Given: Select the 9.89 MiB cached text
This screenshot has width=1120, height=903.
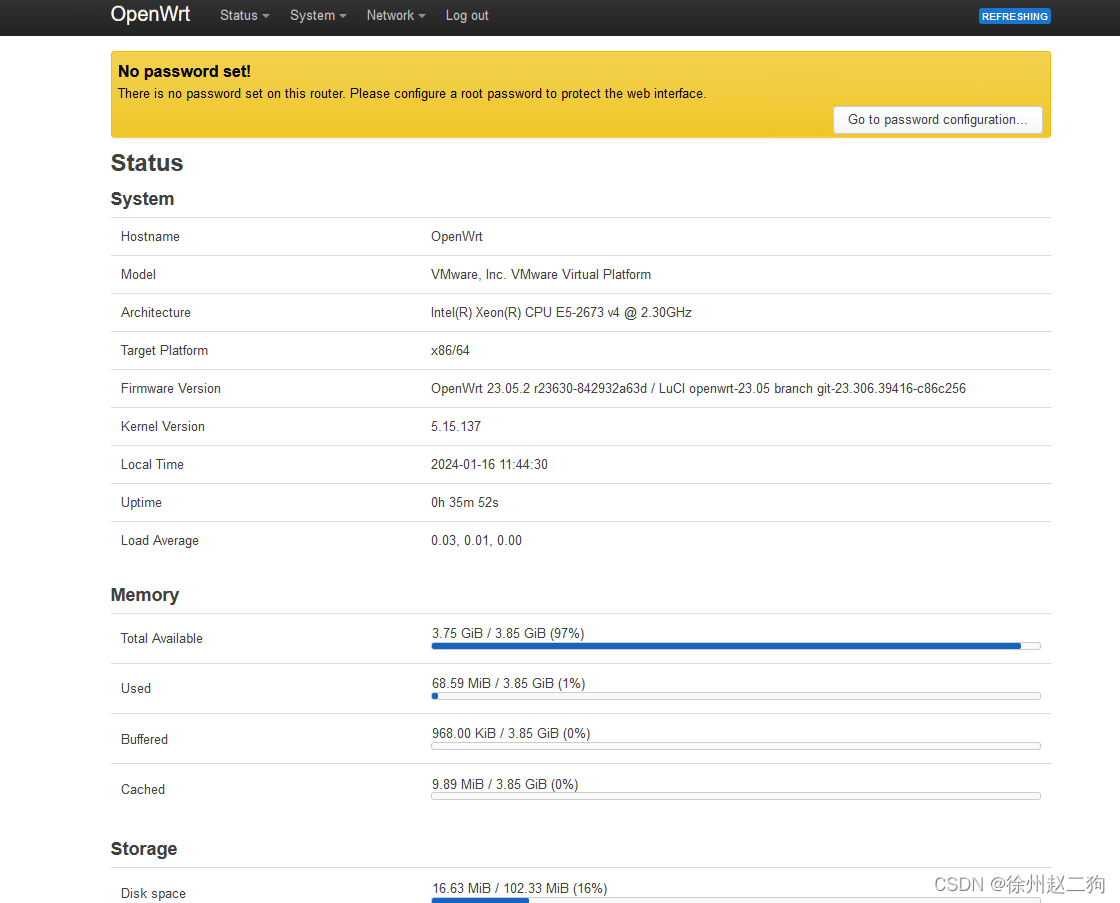Looking at the screenshot, I should pyautogui.click(x=505, y=784).
